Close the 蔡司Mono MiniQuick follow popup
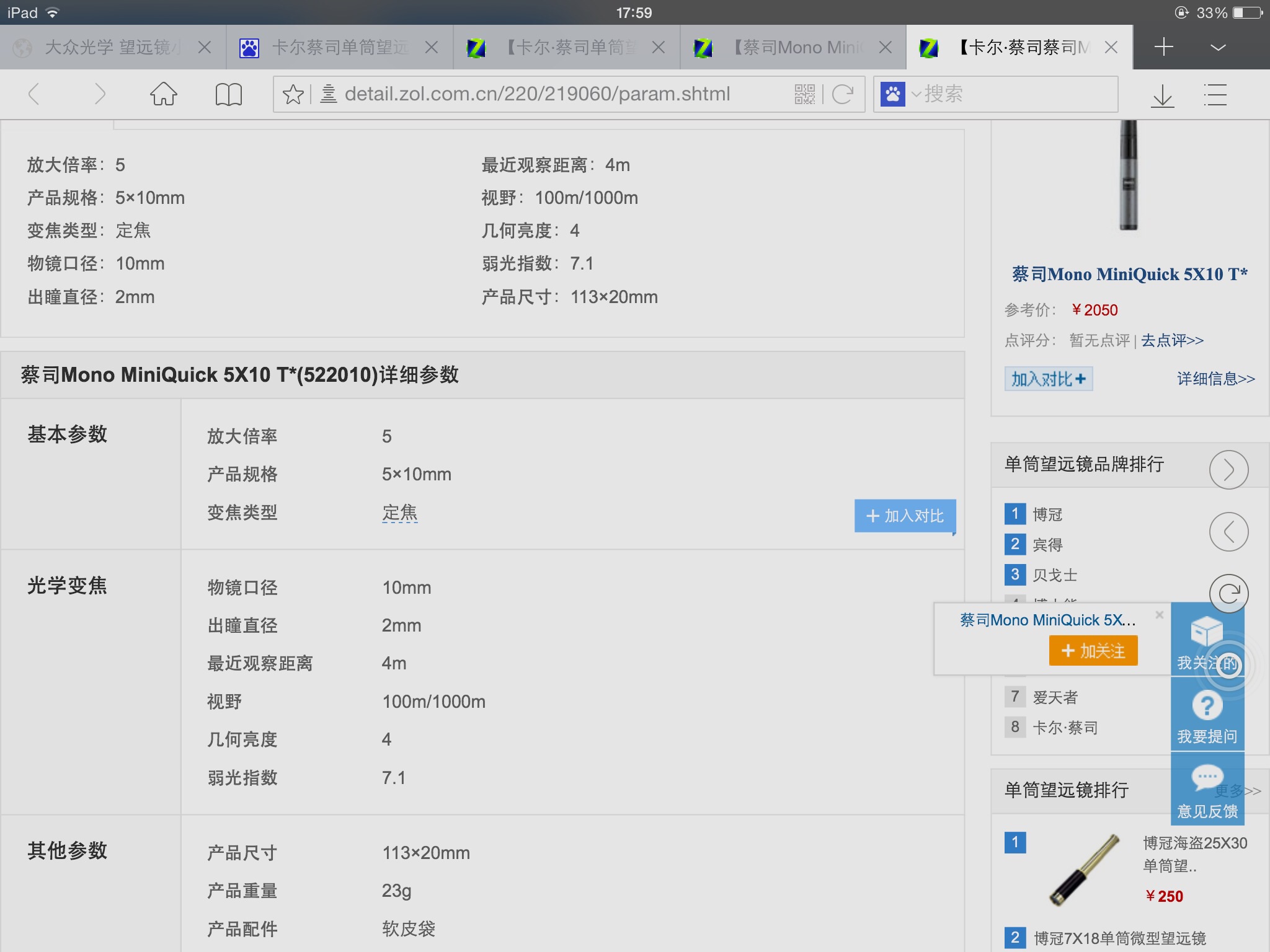1270x952 pixels. coord(1160,615)
